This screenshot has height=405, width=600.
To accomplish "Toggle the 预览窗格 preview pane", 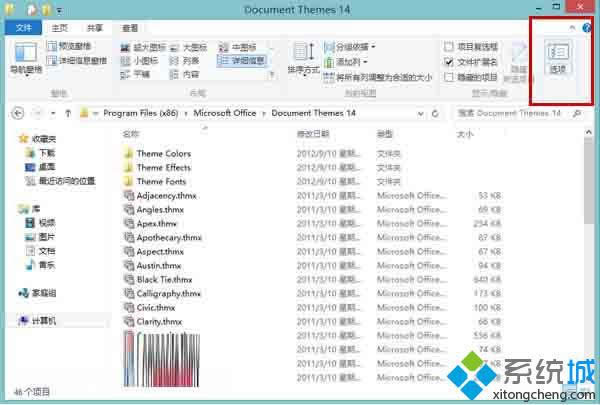I will tap(69, 46).
